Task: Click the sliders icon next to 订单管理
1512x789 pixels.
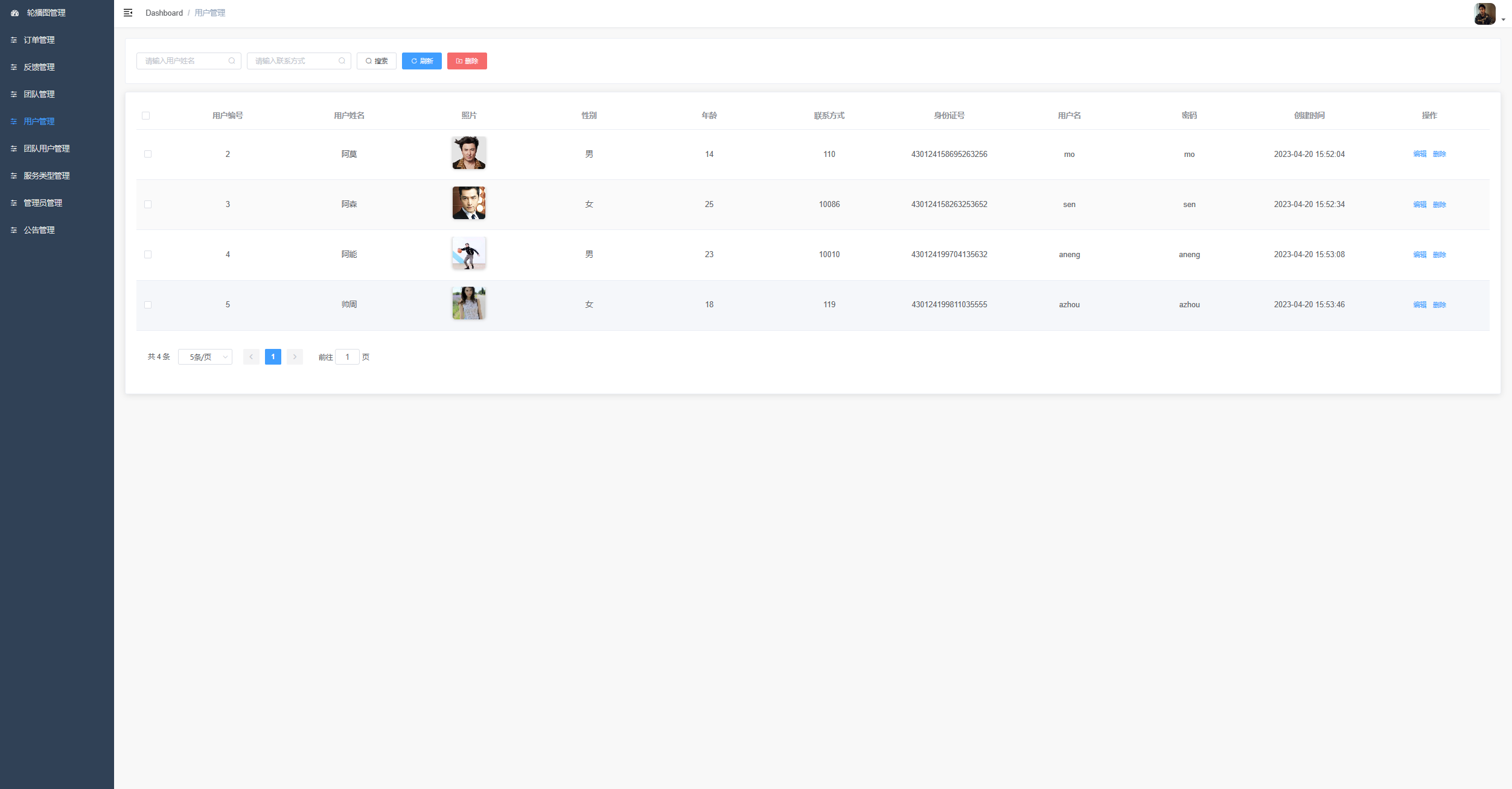Action: click(14, 40)
